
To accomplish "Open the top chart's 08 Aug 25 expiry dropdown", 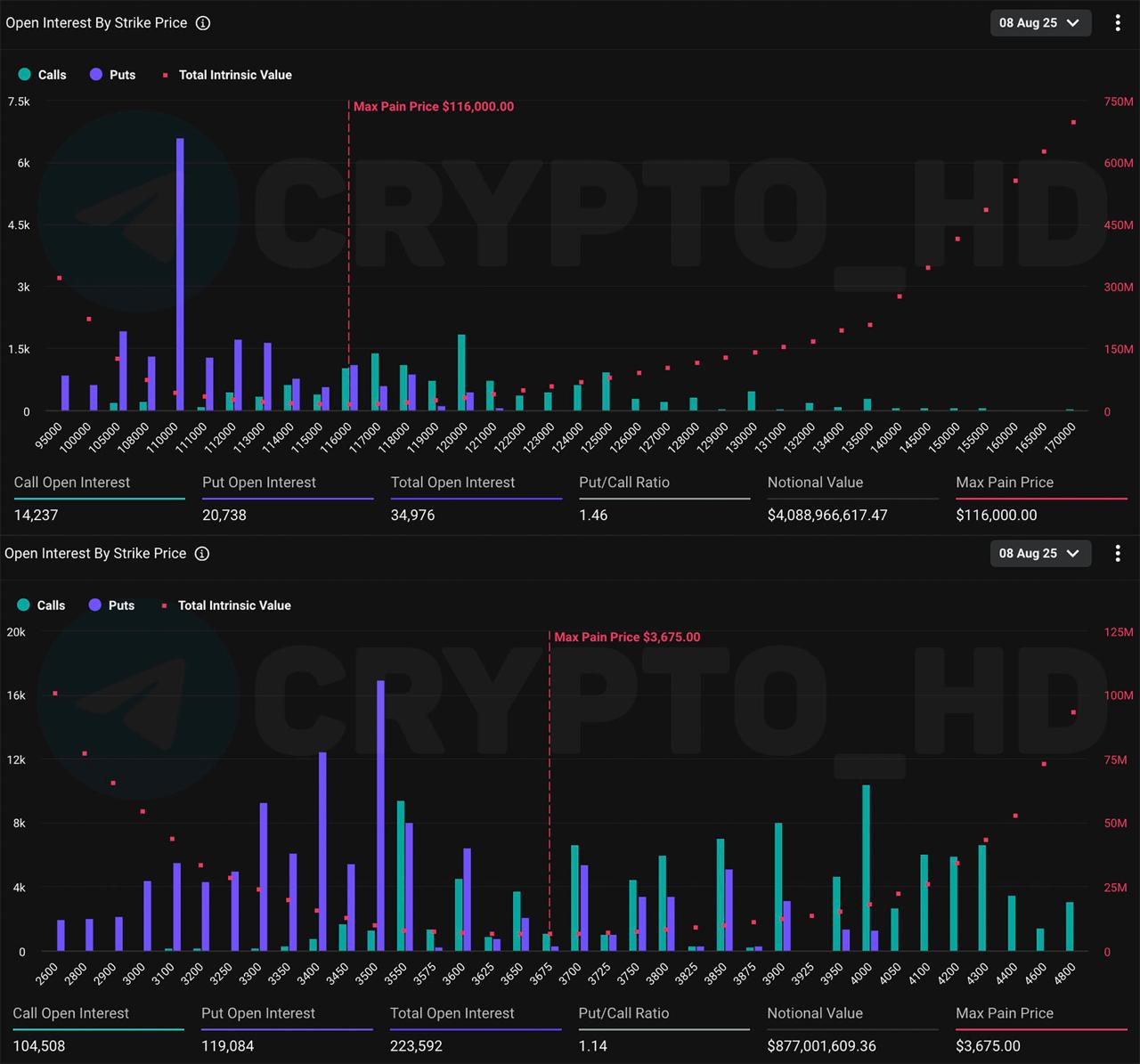I will pyautogui.click(x=1039, y=23).
